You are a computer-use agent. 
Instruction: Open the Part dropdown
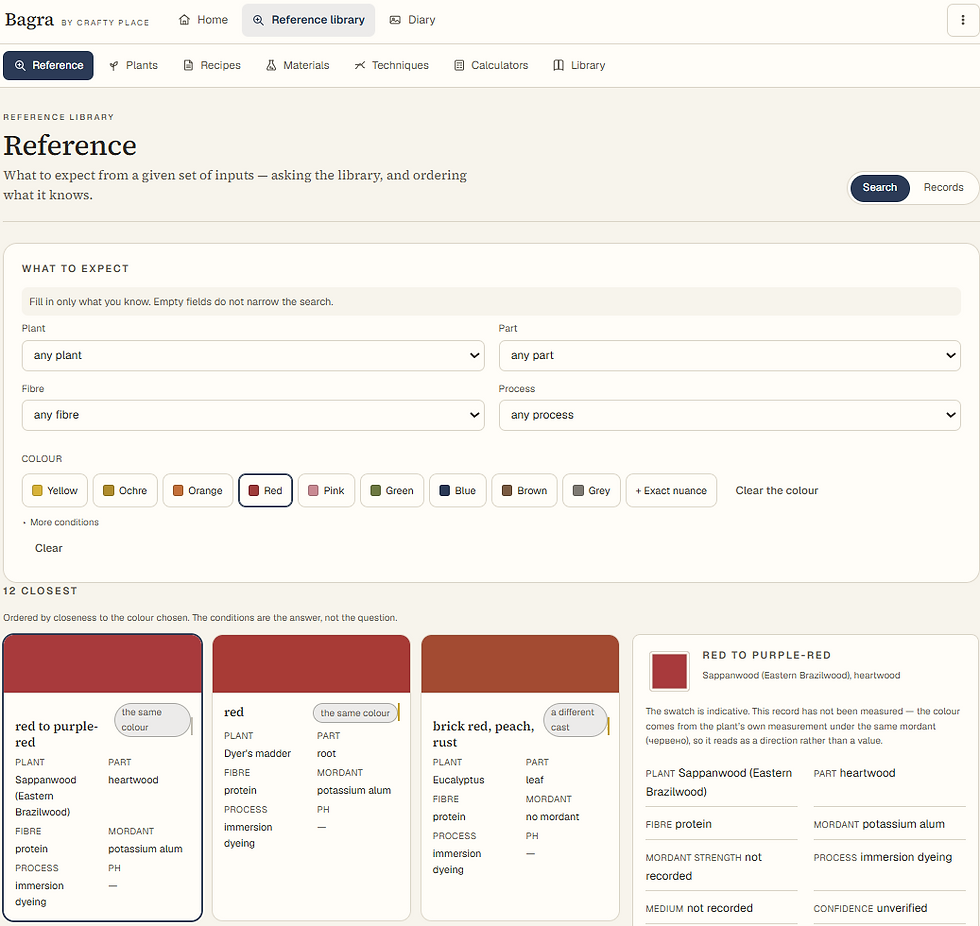[x=729, y=356]
